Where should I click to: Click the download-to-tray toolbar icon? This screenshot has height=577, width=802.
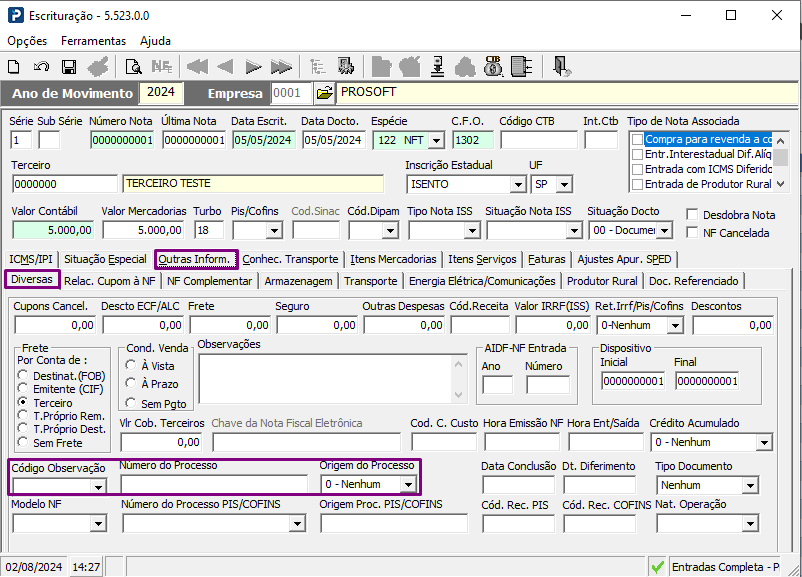click(x=437, y=67)
